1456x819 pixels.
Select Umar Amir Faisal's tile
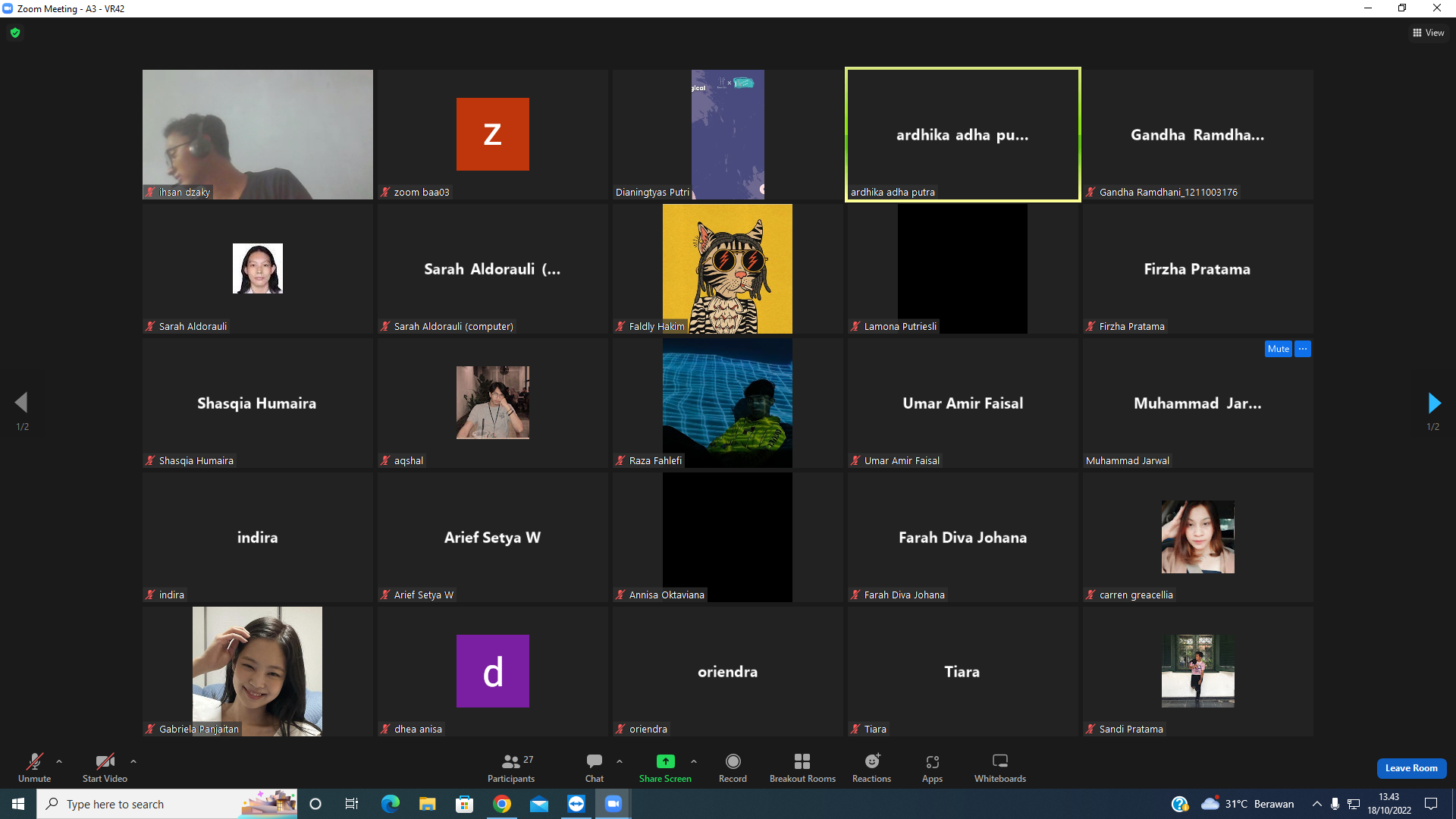[x=963, y=403]
